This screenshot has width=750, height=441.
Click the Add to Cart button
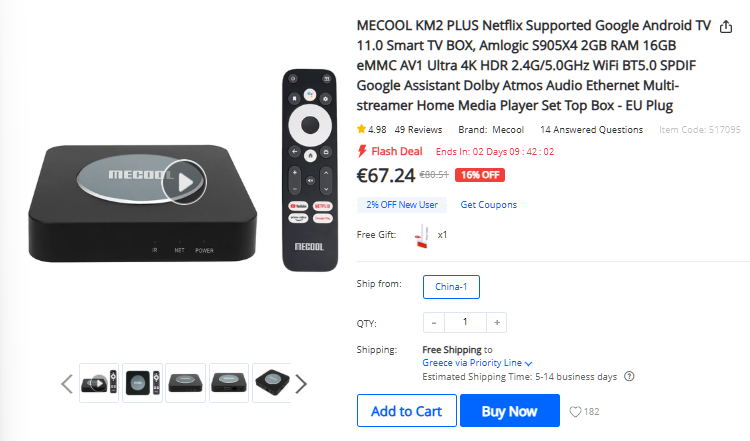click(407, 411)
